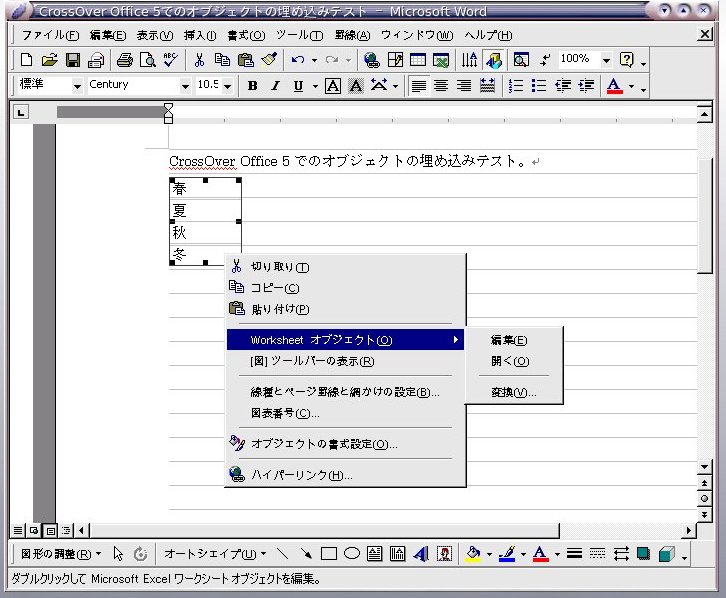Open the オートシェイプ AutoShapes menu
The width and height of the screenshot is (726, 598).
215,554
